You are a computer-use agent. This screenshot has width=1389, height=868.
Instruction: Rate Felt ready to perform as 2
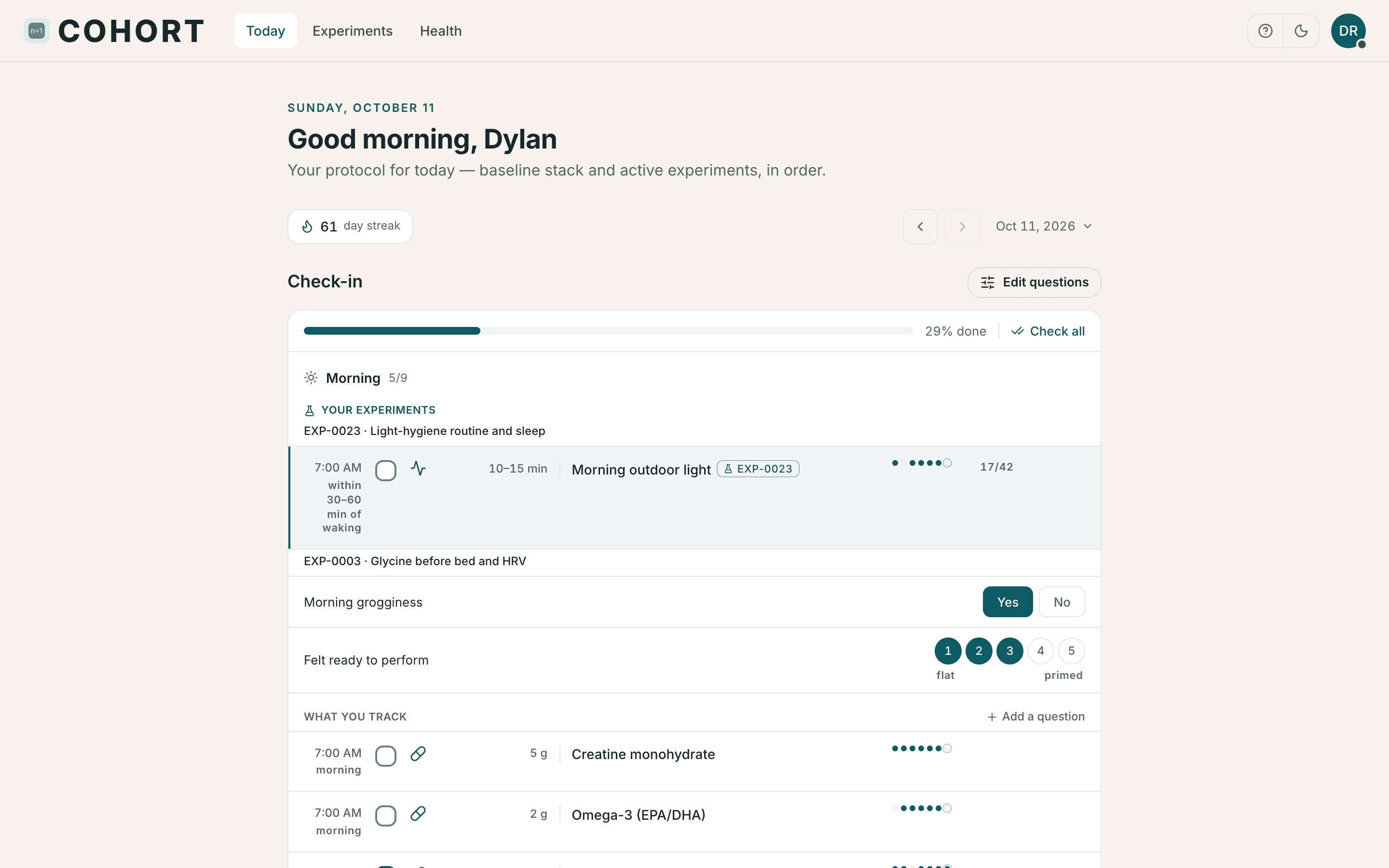(x=979, y=651)
